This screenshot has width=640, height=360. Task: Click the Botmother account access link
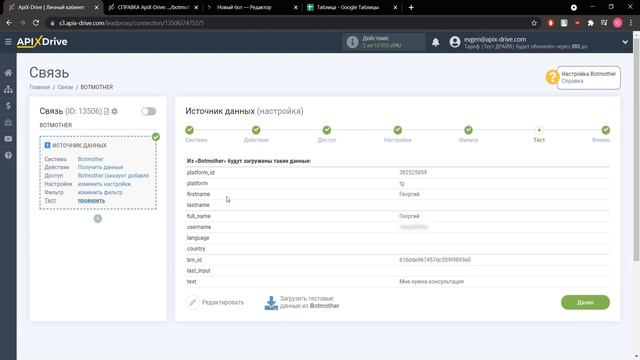[113, 176]
